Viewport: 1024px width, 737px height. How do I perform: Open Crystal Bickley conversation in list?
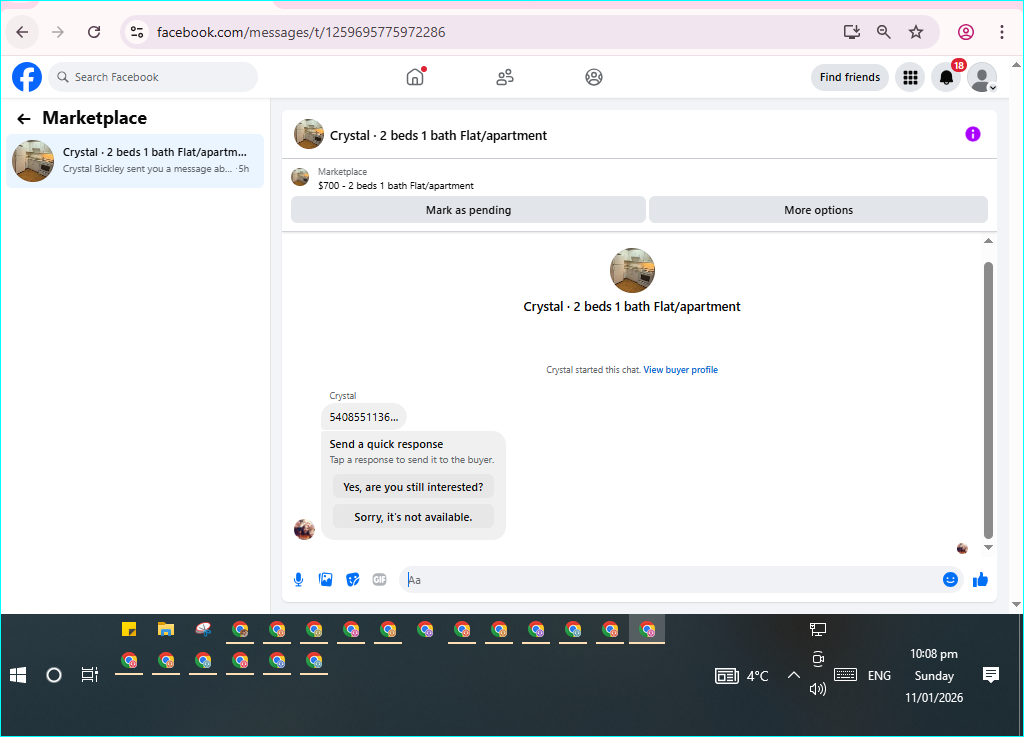135,161
